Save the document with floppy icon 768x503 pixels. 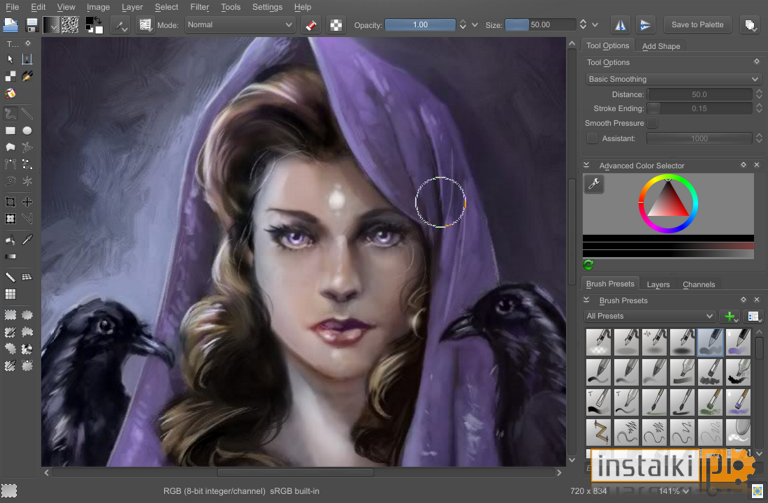pyautogui.click(x=31, y=24)
